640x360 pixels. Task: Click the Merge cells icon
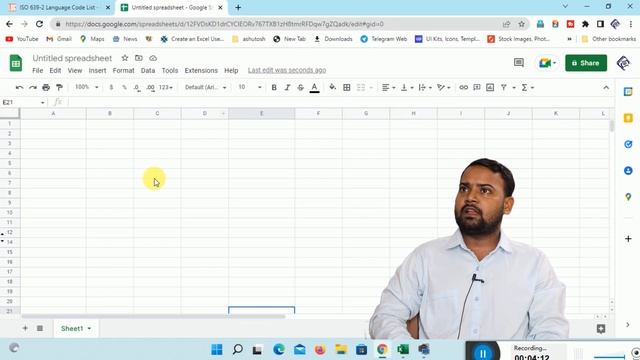tap(361, 87)
